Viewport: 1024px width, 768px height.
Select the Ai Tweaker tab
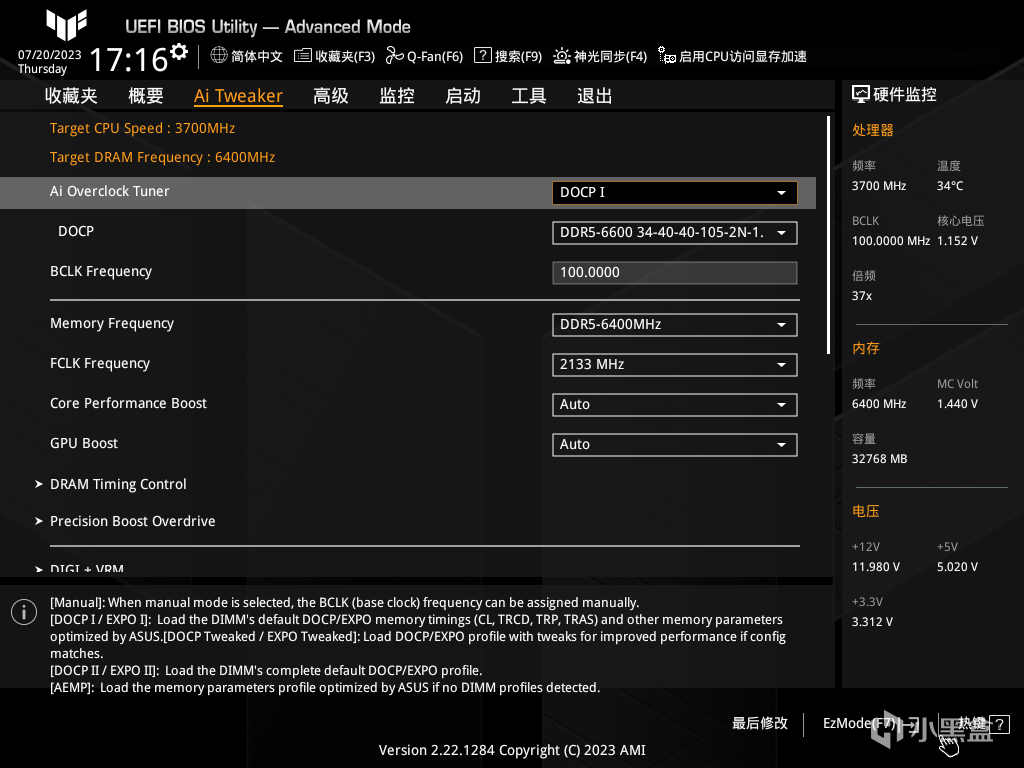point(238,96)
